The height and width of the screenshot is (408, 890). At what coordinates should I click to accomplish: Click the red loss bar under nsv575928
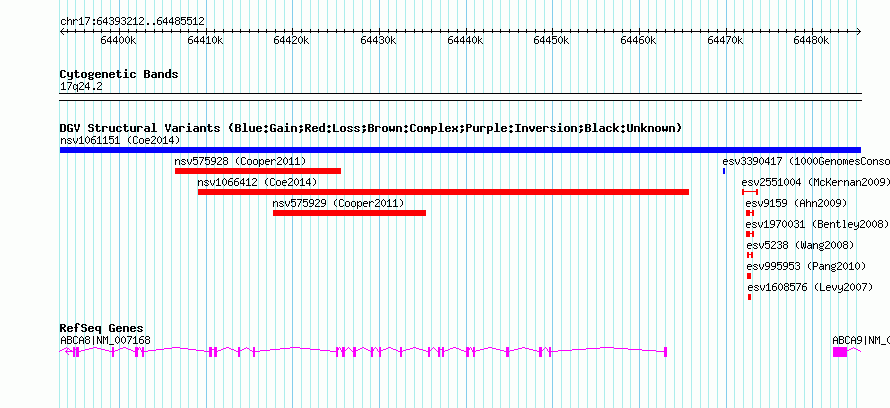tap(258, 171)
